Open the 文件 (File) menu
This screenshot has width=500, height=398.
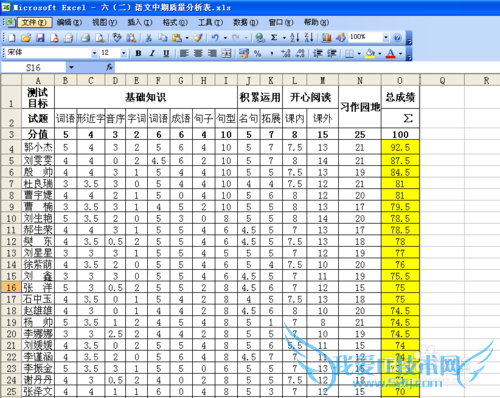[34, 22]
